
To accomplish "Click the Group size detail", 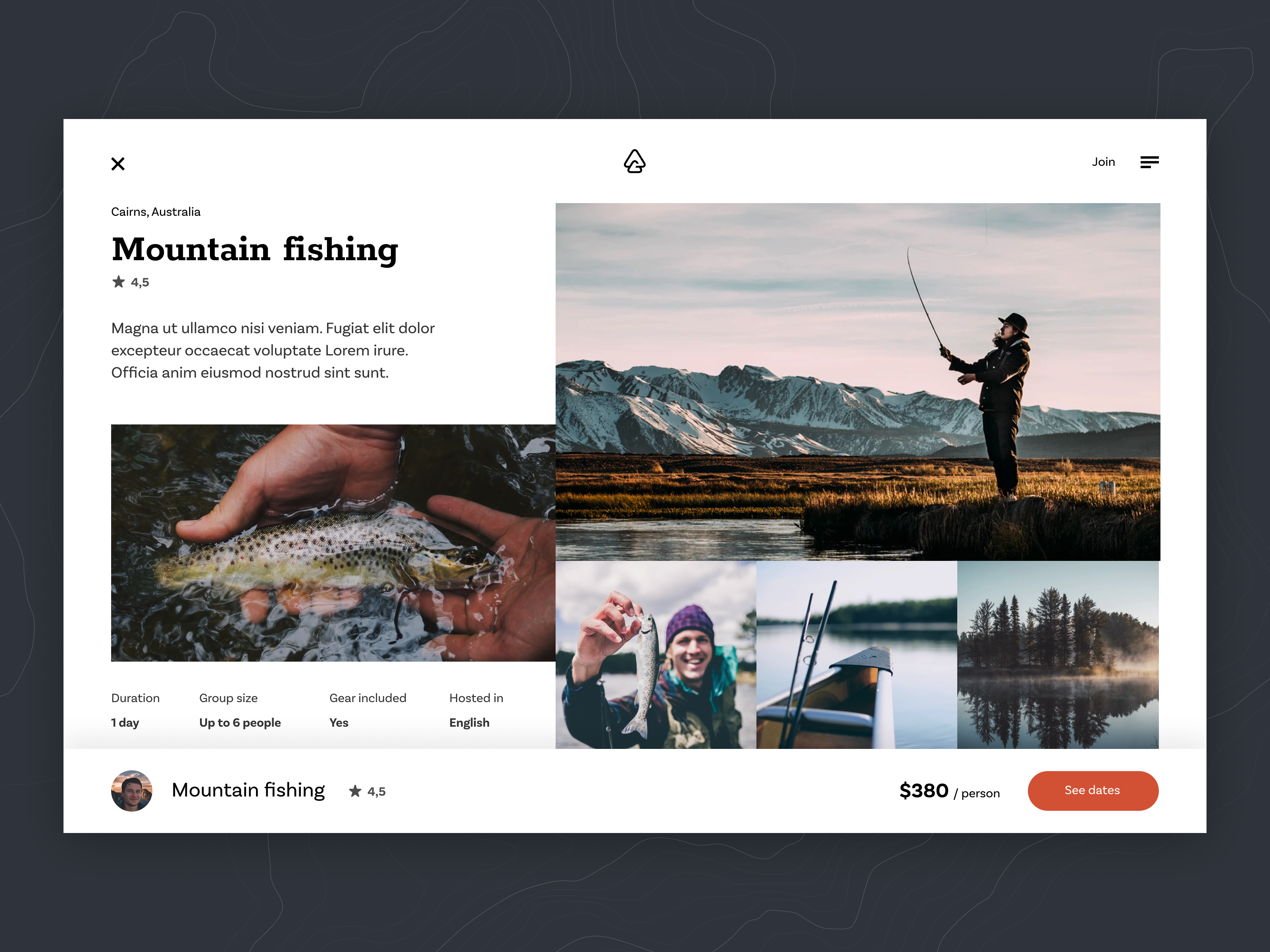I will (x=240, y=710).
